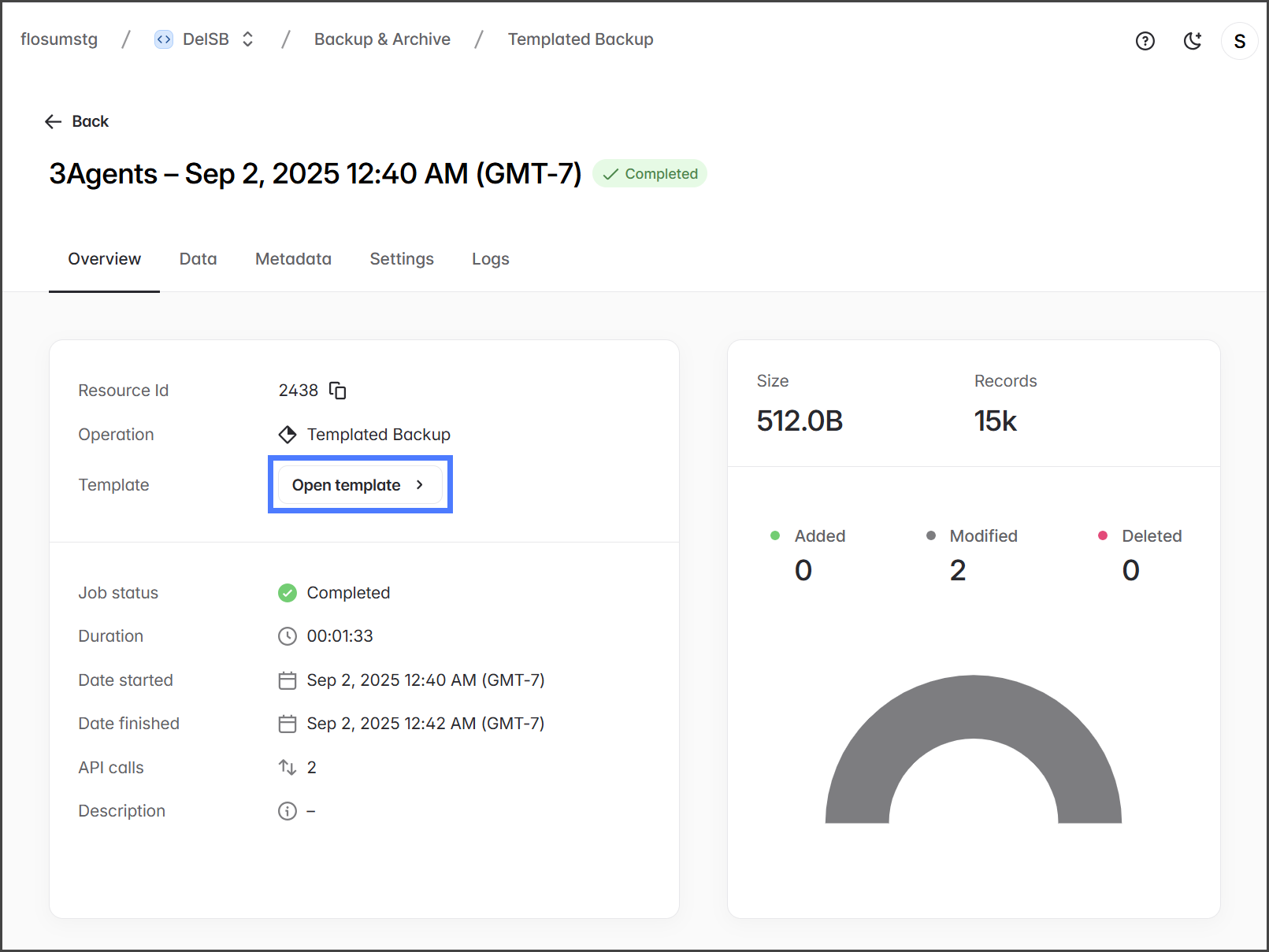Image resolution: width=1269 pixels, height=952 pixels.
Task: Click the Description info icon
Action: coord(288,811)
